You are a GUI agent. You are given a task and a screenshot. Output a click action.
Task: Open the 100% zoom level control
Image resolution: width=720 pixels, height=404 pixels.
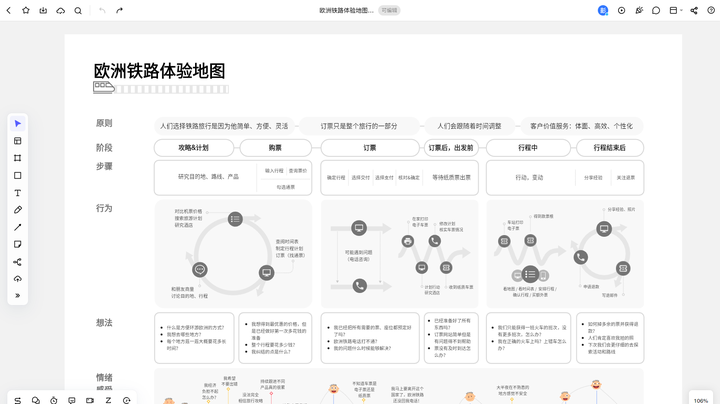(x=701, y=401)
